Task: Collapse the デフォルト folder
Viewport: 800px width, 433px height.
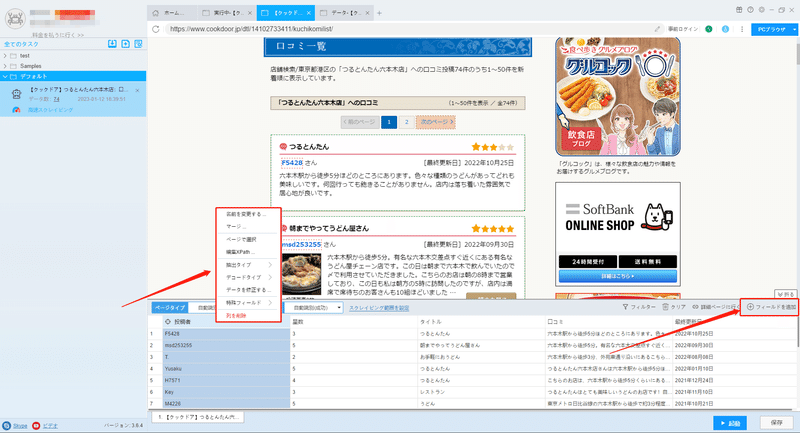Action: 5,77
